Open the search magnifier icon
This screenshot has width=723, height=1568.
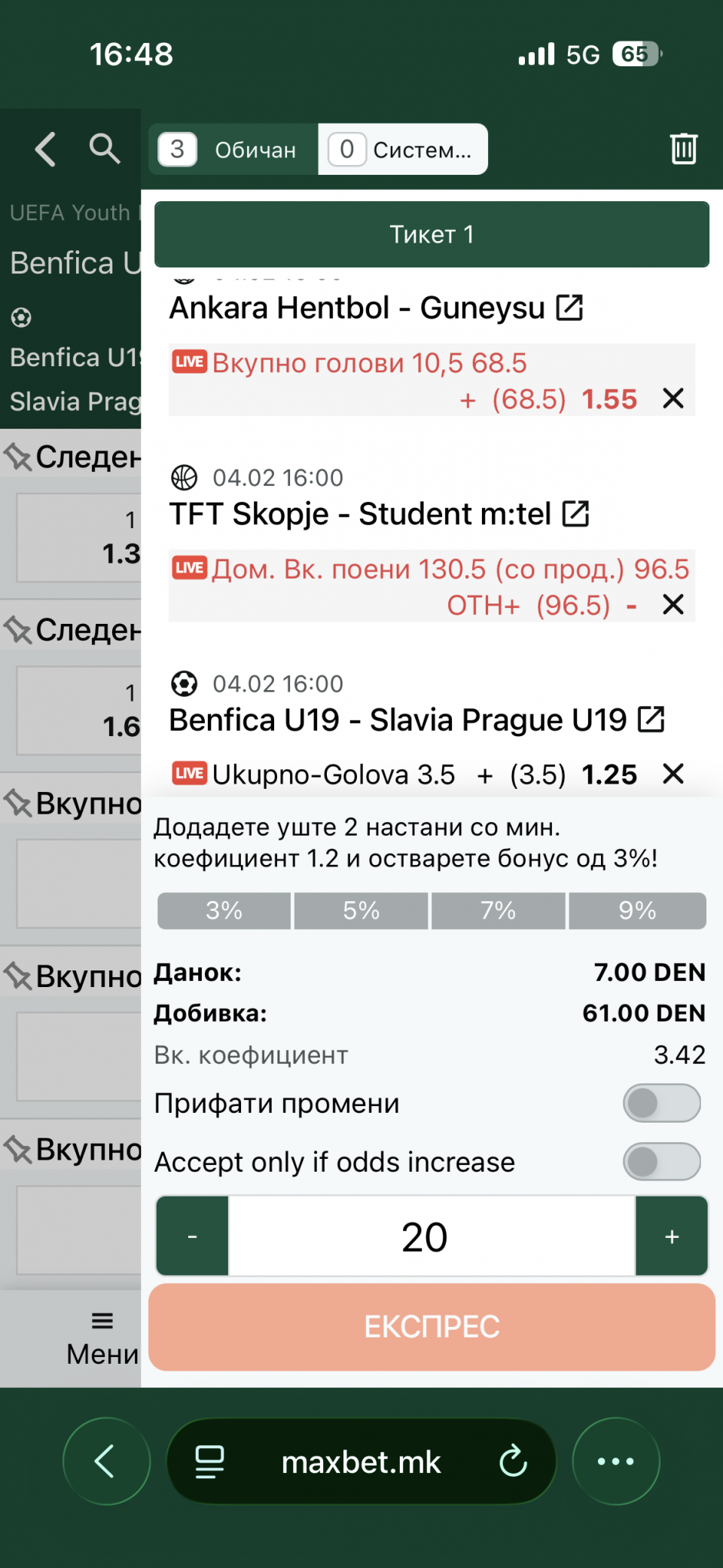click(x=105, y=148)
